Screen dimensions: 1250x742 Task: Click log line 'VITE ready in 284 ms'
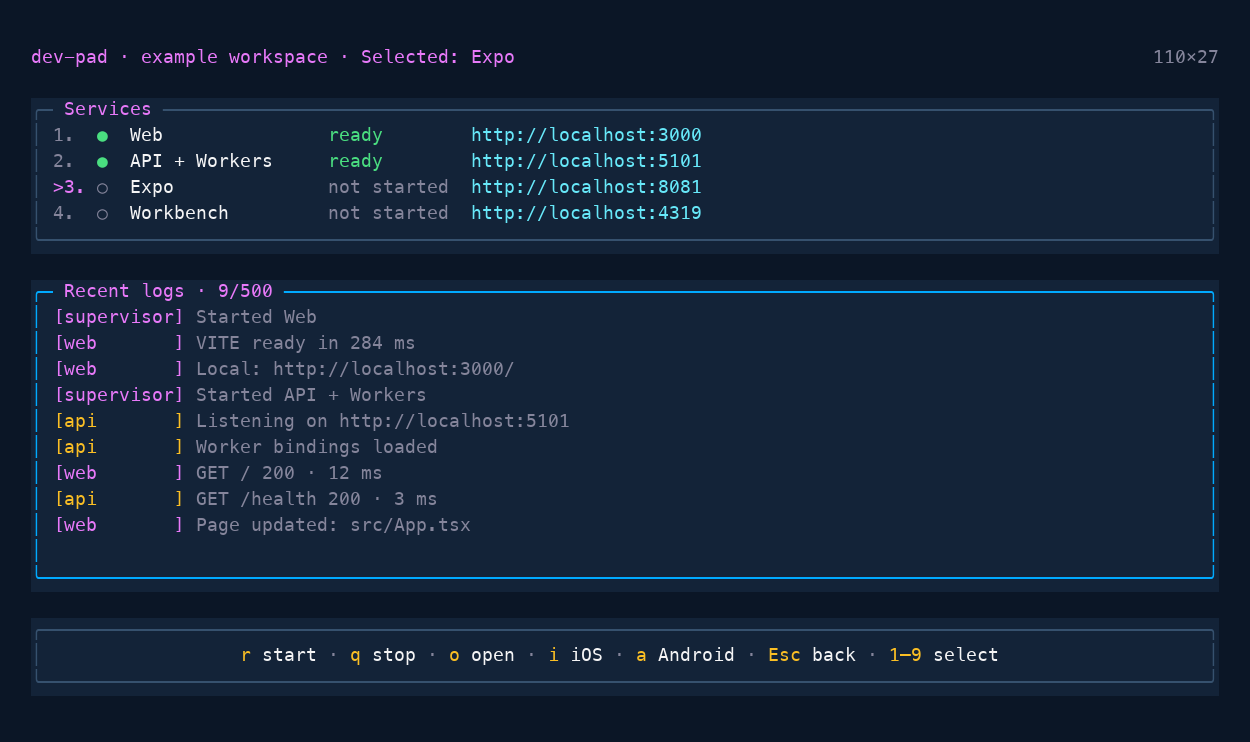click(x=305, y=343)
